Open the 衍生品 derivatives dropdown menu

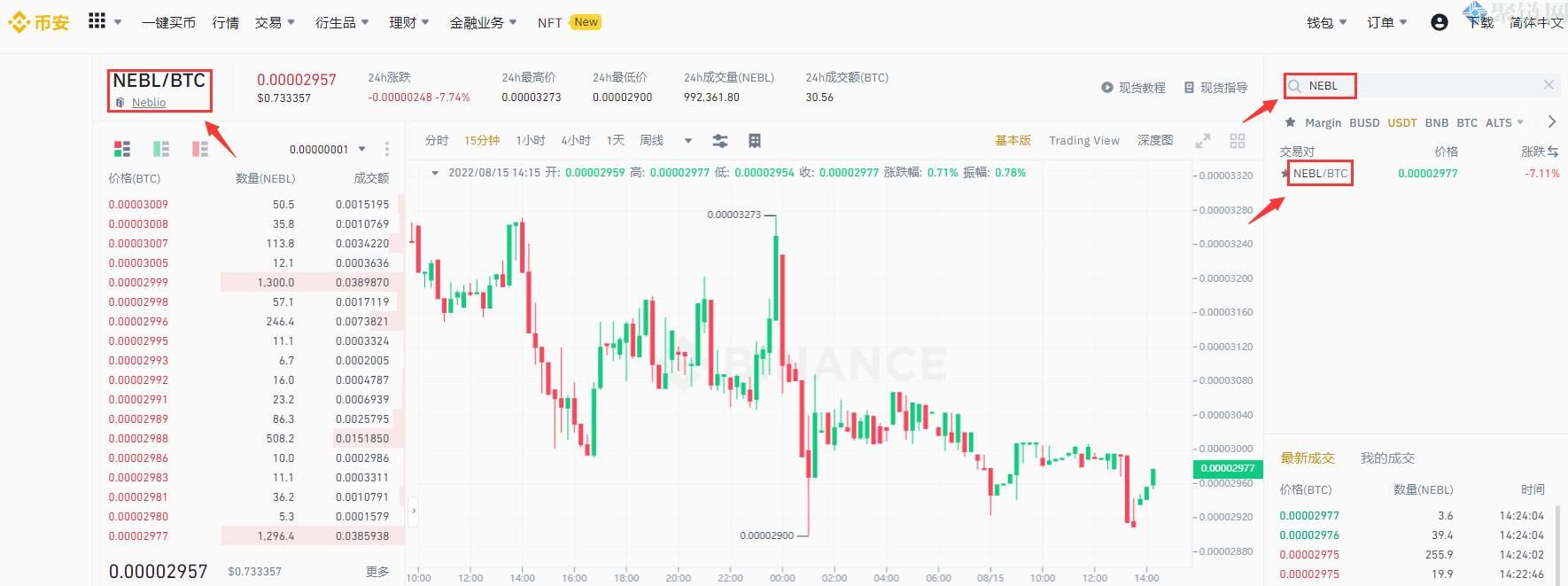[x=342, y=22]
